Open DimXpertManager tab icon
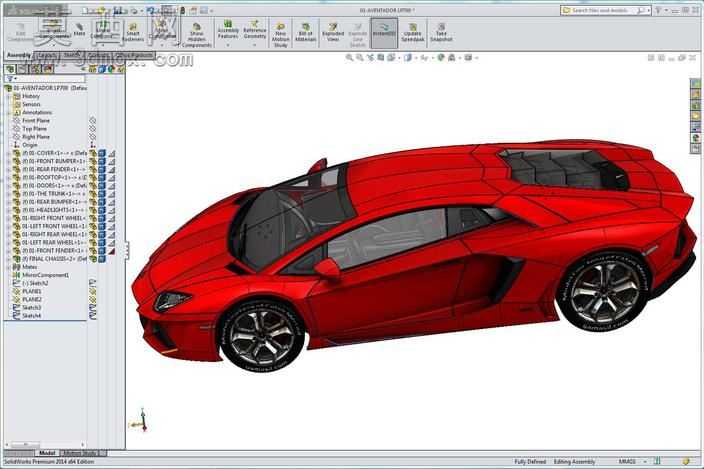 pyautogui.click(x=48, y=69)
